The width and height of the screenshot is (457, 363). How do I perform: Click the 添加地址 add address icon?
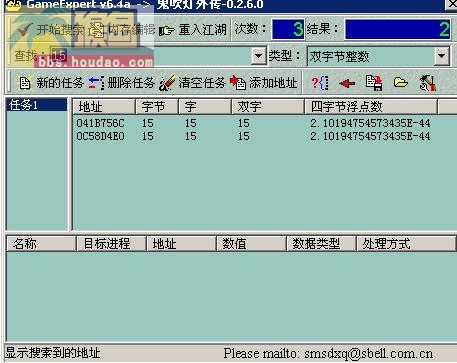pos(238,83)
